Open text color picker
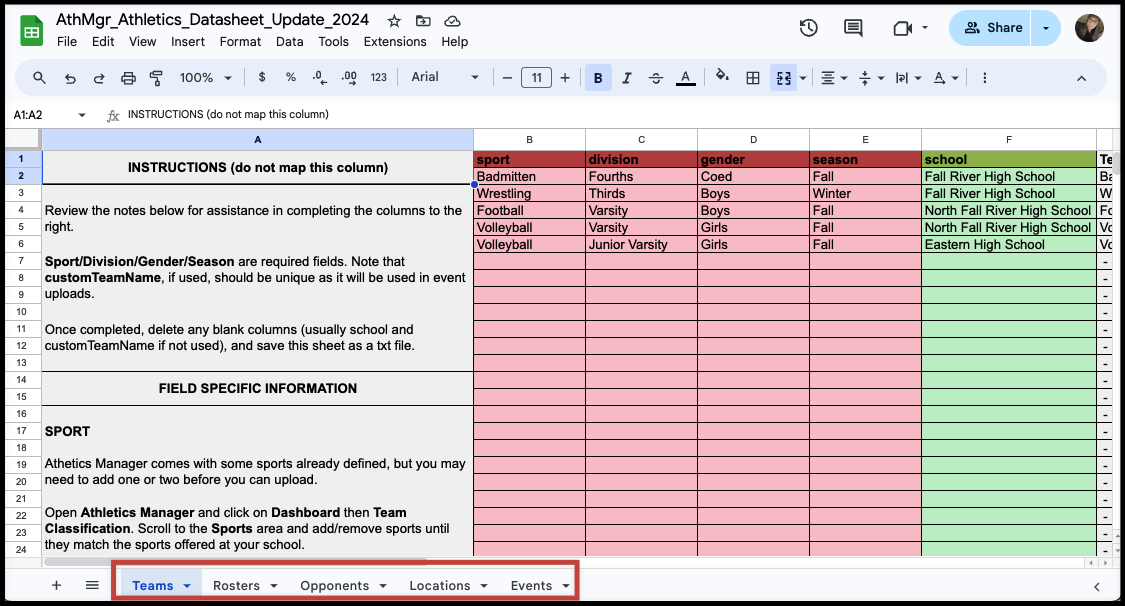 click(686, 77)
